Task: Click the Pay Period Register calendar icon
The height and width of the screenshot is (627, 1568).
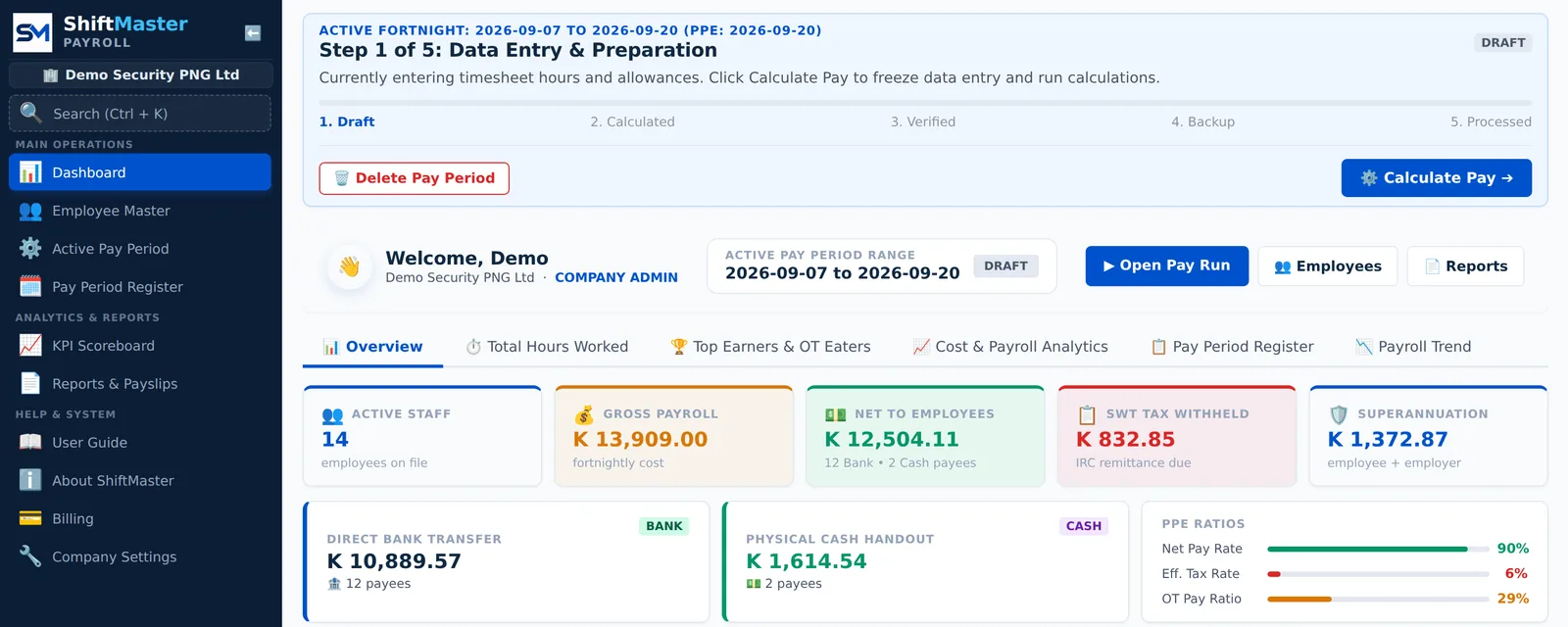Action: 30,287
